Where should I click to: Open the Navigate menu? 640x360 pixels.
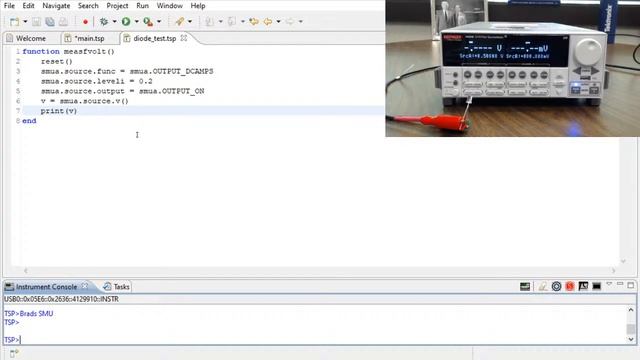click(x=56, y=6)
